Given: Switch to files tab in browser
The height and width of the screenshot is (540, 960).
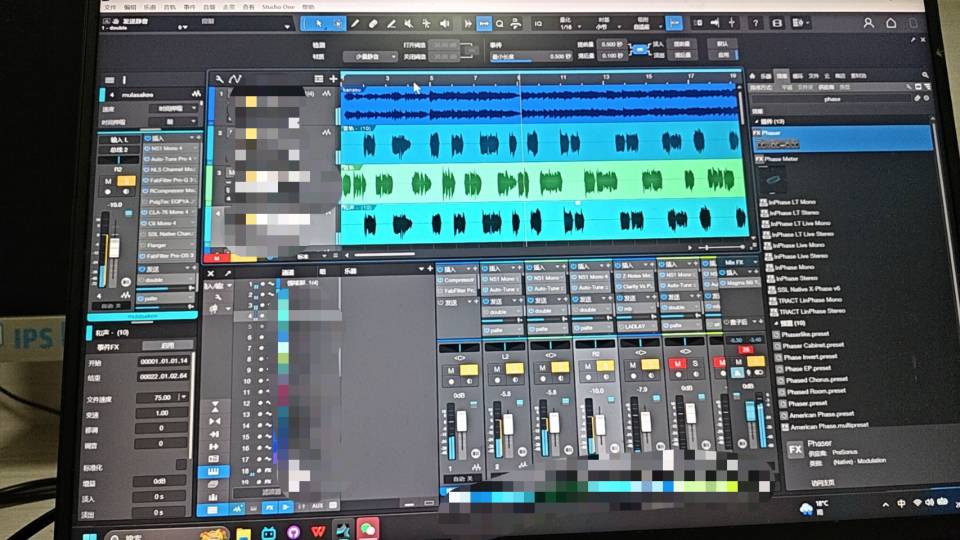Looking at the screenshot, I should (x=814, y=76).
